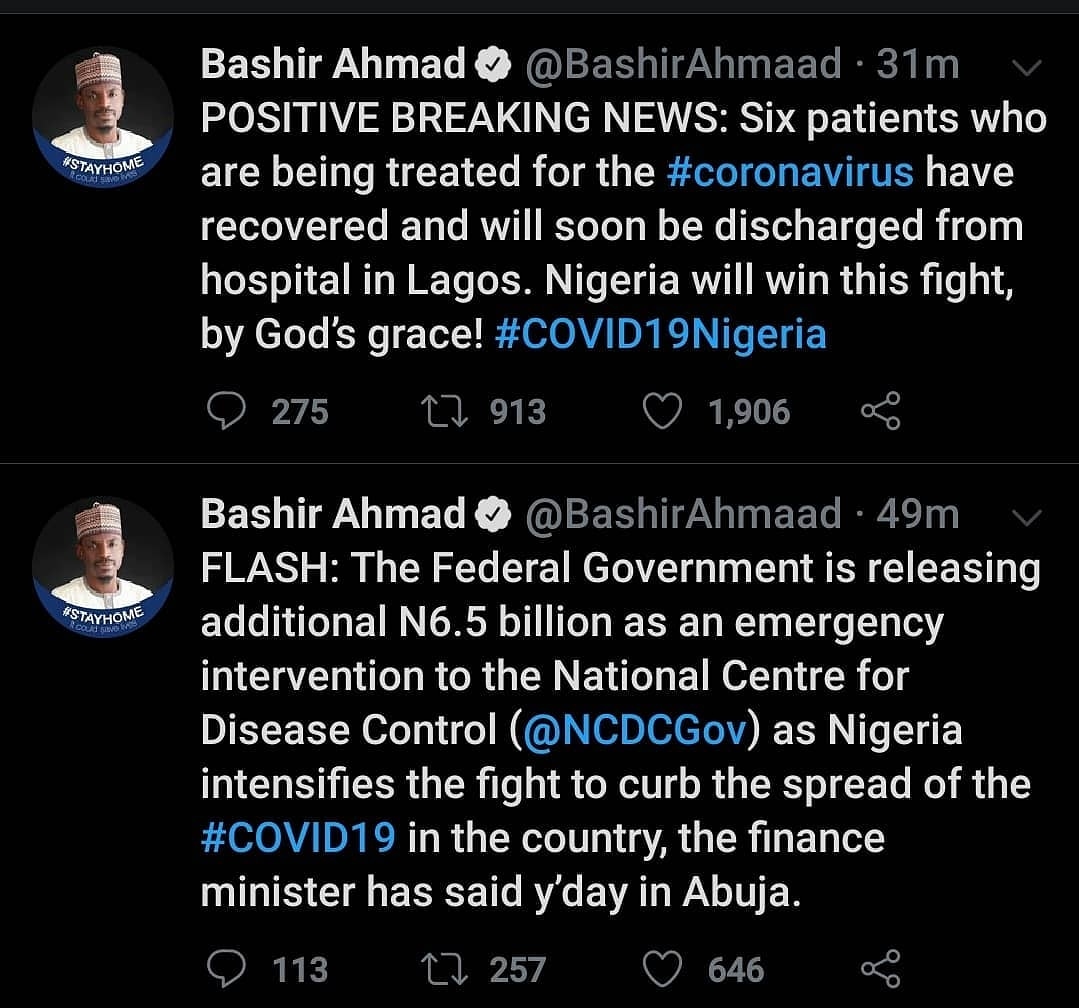Open the #coronavirus hashtag
1079x1008 pixels.
click(790, 172)
